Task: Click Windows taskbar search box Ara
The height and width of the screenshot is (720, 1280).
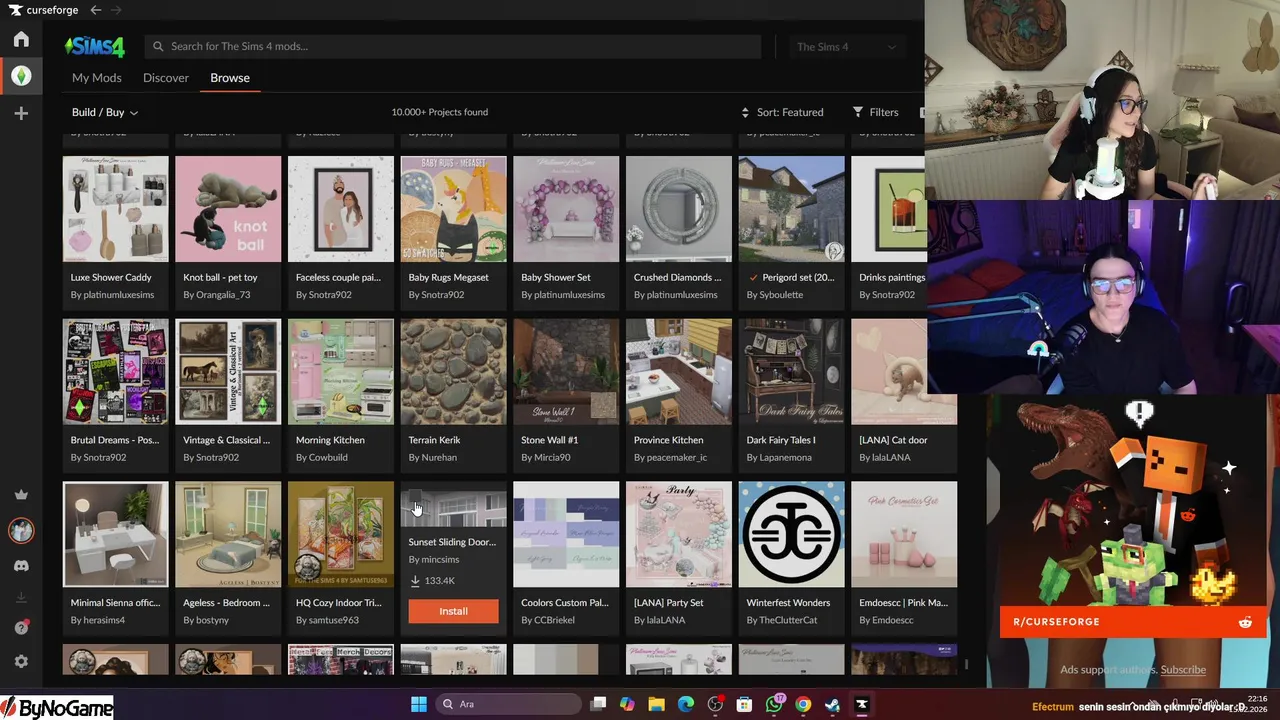Action: coord(508,704)
